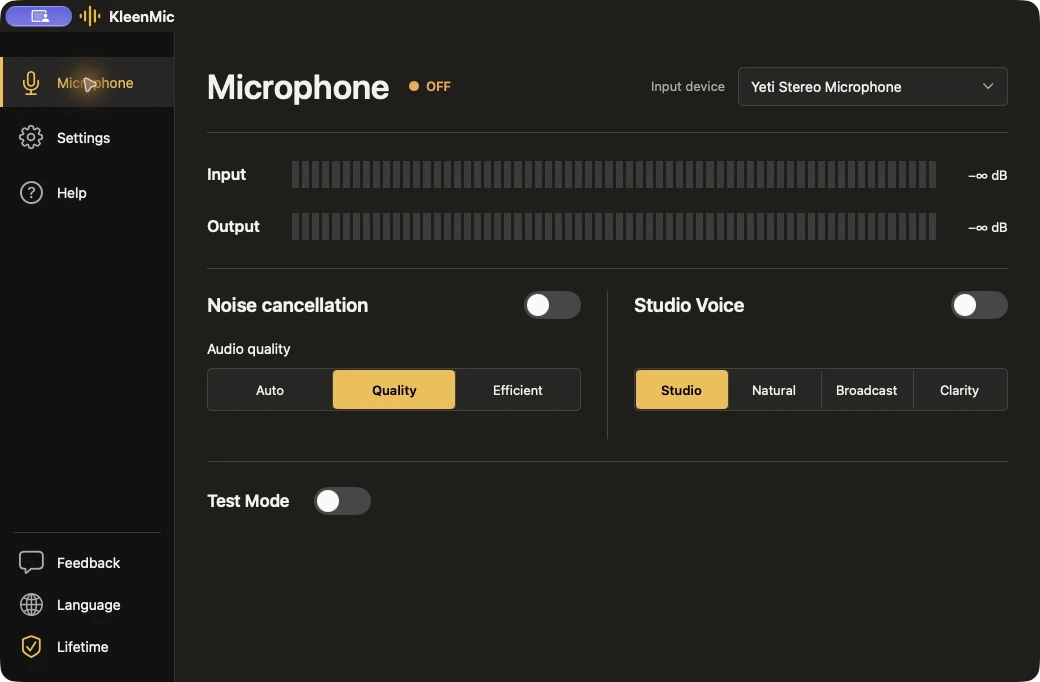
Task: Click the KleenMic waveform logo icon
Action: click(90, 16)
